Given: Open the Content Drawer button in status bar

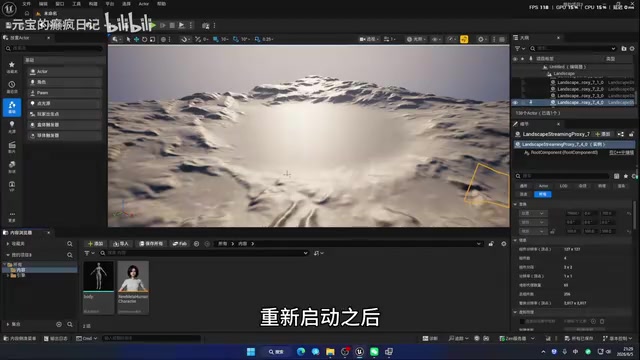Looking at the screenshot, I should tap(20, 338).
